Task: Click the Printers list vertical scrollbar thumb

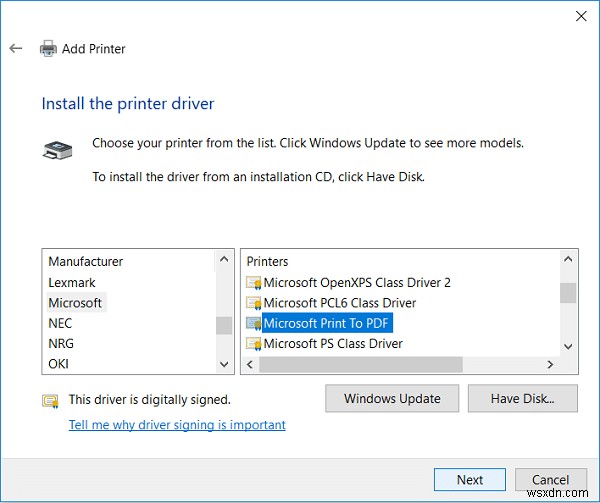Action: [x=568, y=293]
